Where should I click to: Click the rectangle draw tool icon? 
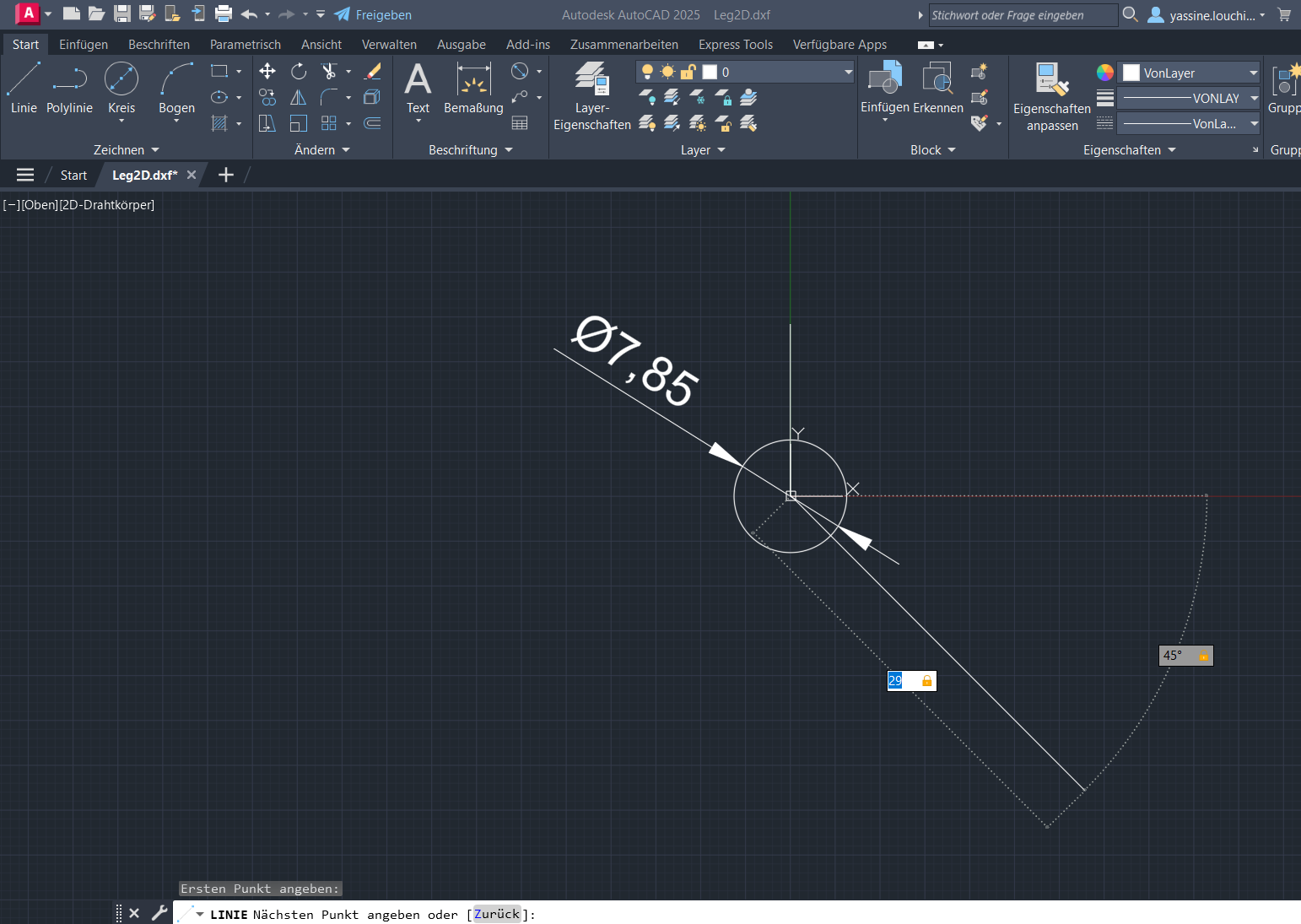tap(219, 72)
